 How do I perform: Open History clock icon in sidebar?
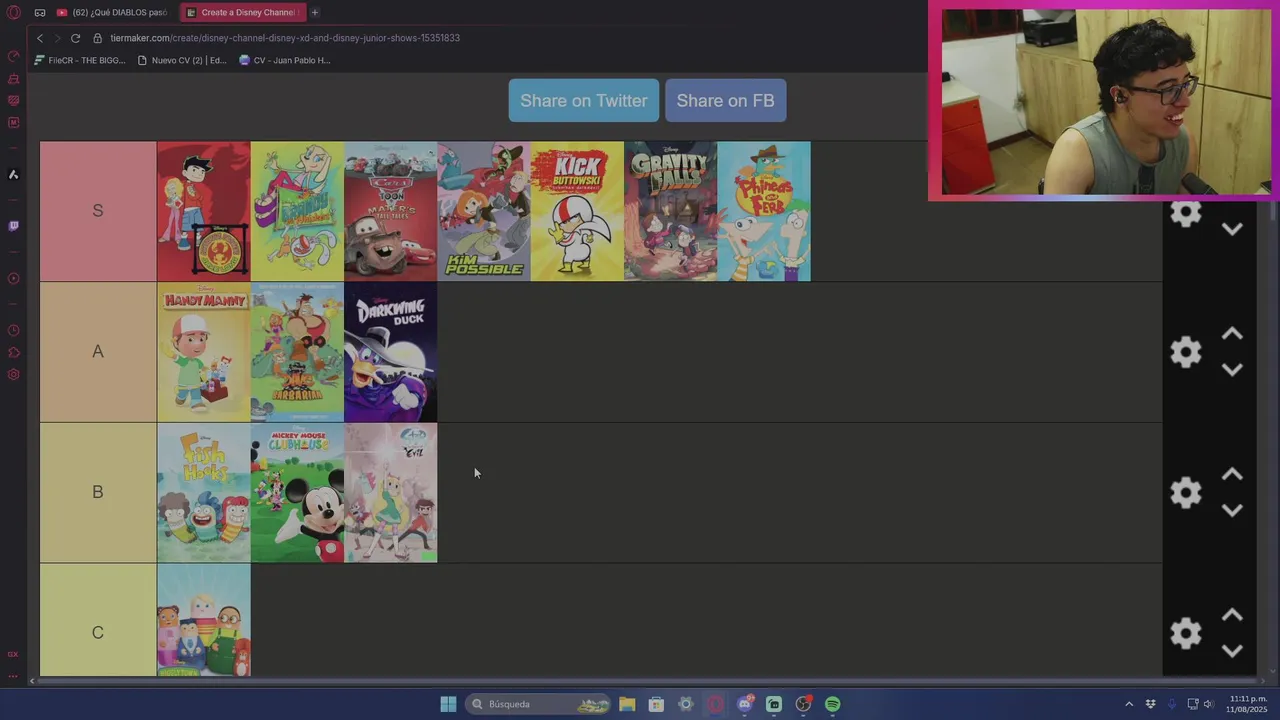pyautogui.click(x=13, y=331)
